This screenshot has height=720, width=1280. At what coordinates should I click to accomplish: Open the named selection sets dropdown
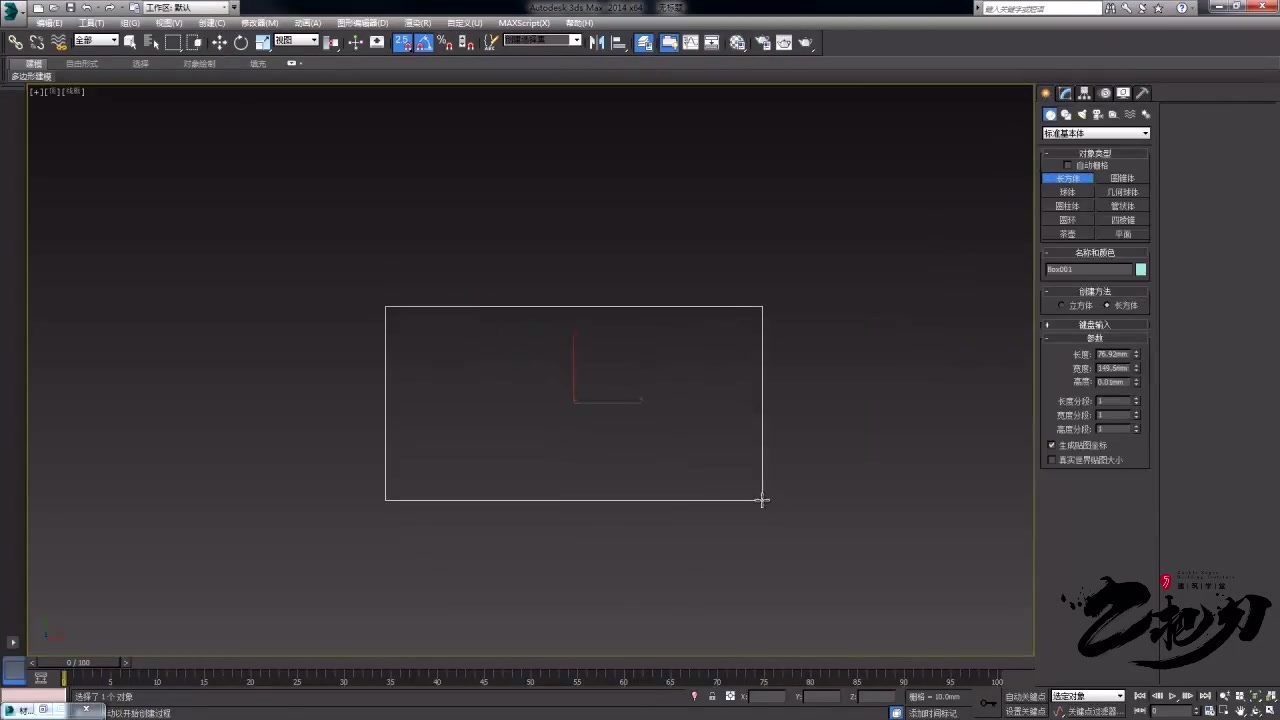pyautogui.click(x=542, y=40)
